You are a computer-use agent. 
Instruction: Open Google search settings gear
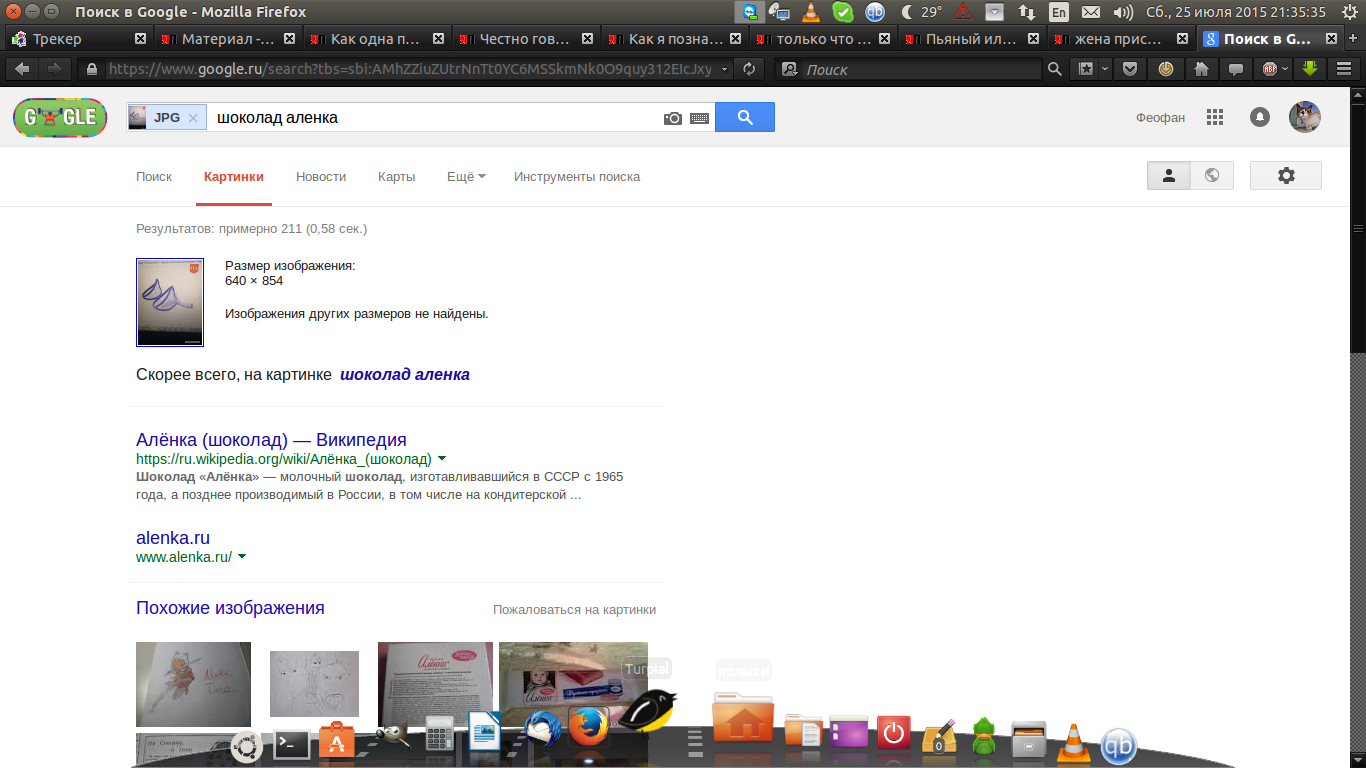tap(1286, 175)
